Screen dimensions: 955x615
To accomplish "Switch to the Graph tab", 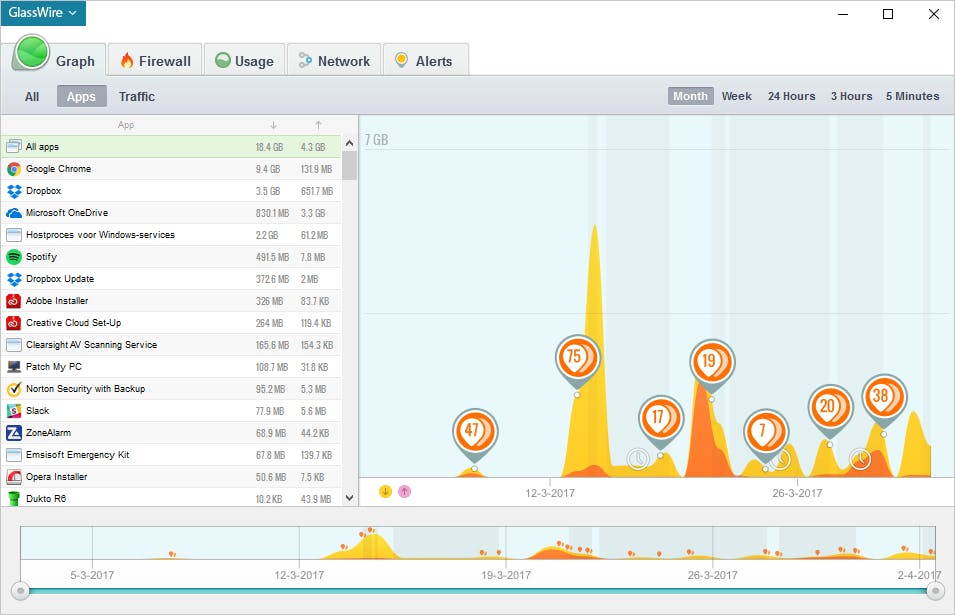I will [x=58, y=60].
